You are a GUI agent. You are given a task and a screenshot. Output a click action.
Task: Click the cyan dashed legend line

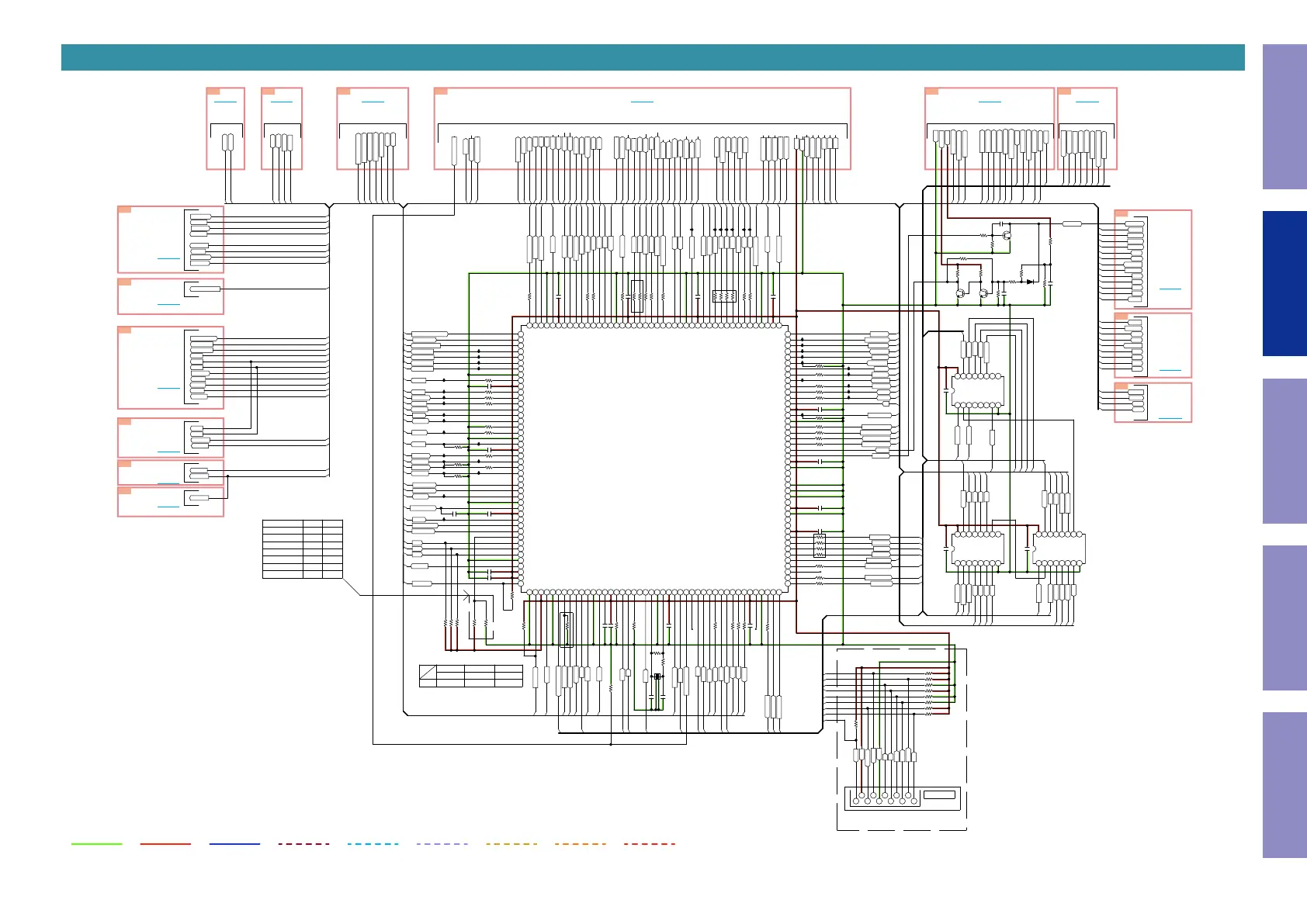pos(373,844)
